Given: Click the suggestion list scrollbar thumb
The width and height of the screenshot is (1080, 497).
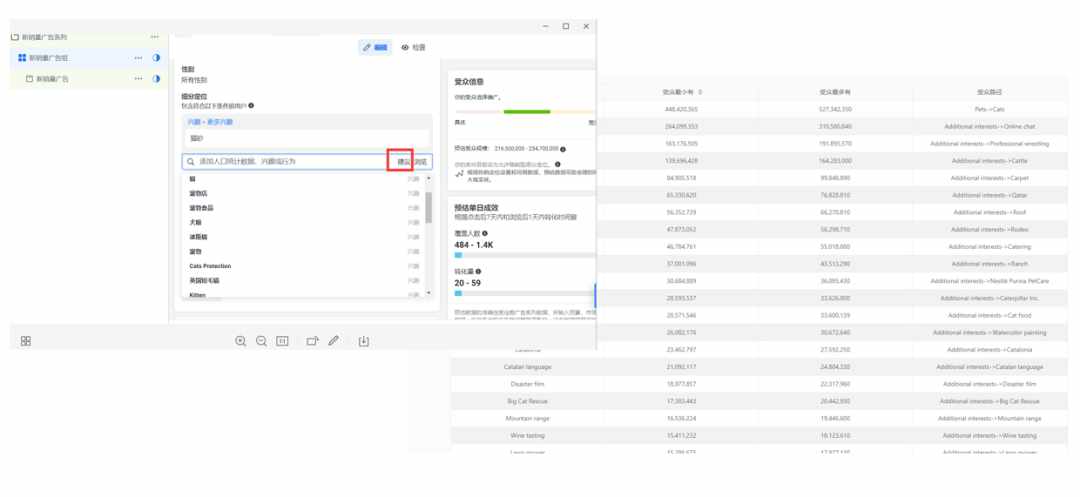Looking at the screenshot, I should [x=428, y=207].
